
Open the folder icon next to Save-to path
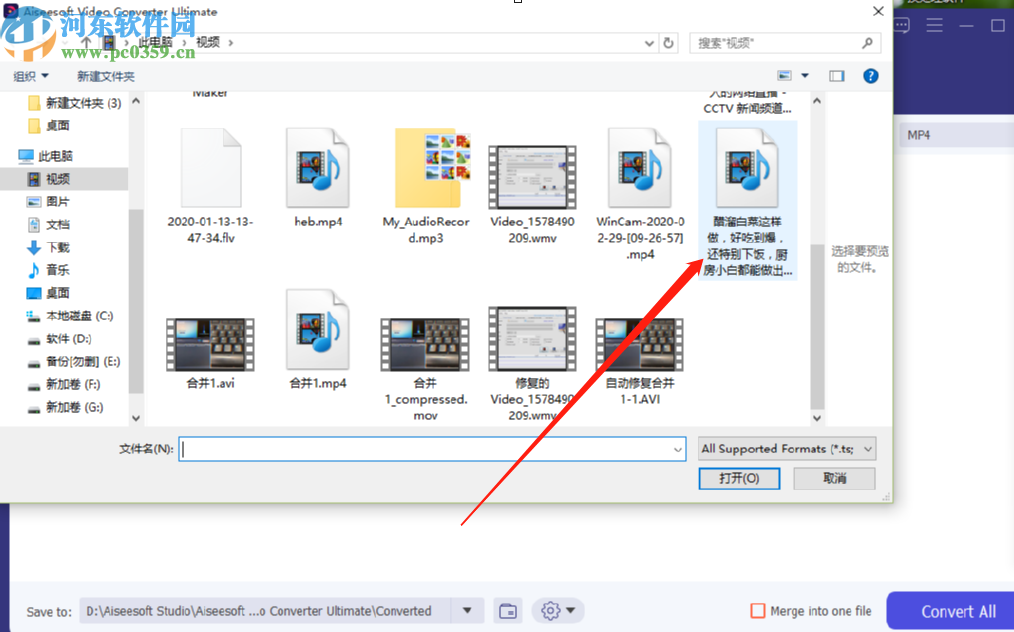(507, 610)
